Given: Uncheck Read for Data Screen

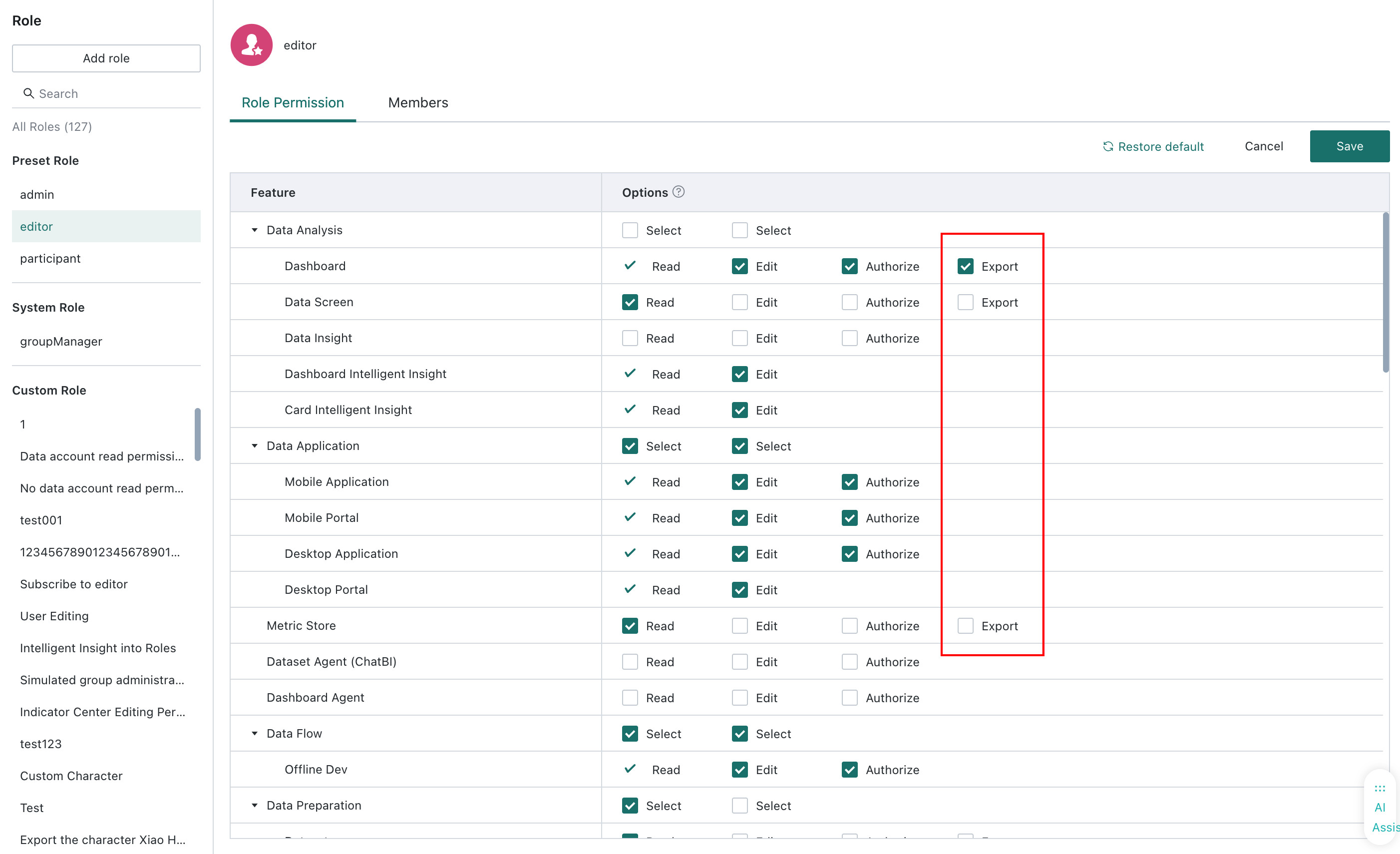Looking at the screenshot, I should (630, 302).
